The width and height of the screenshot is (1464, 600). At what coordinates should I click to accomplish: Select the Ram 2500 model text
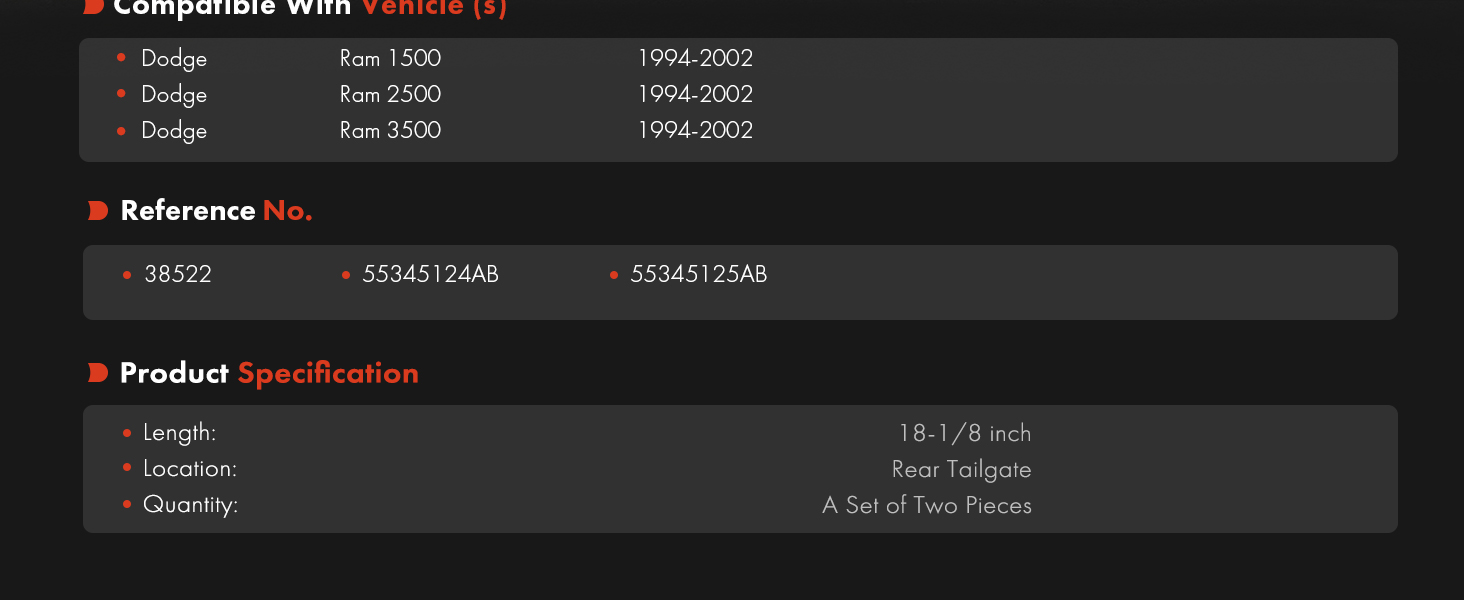[x=390, y=95]
